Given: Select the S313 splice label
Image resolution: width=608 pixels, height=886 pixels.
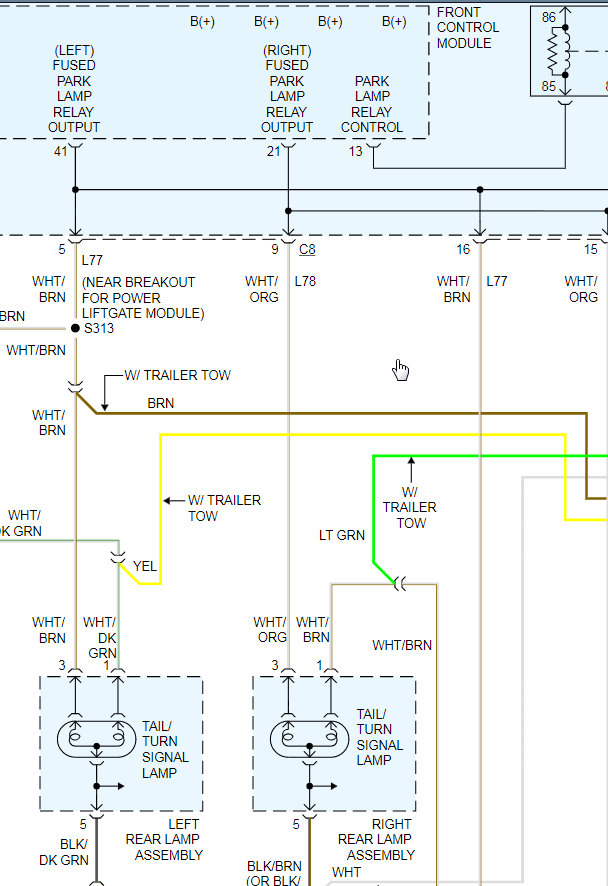Looking at the screenshot, I should (99, 328).
